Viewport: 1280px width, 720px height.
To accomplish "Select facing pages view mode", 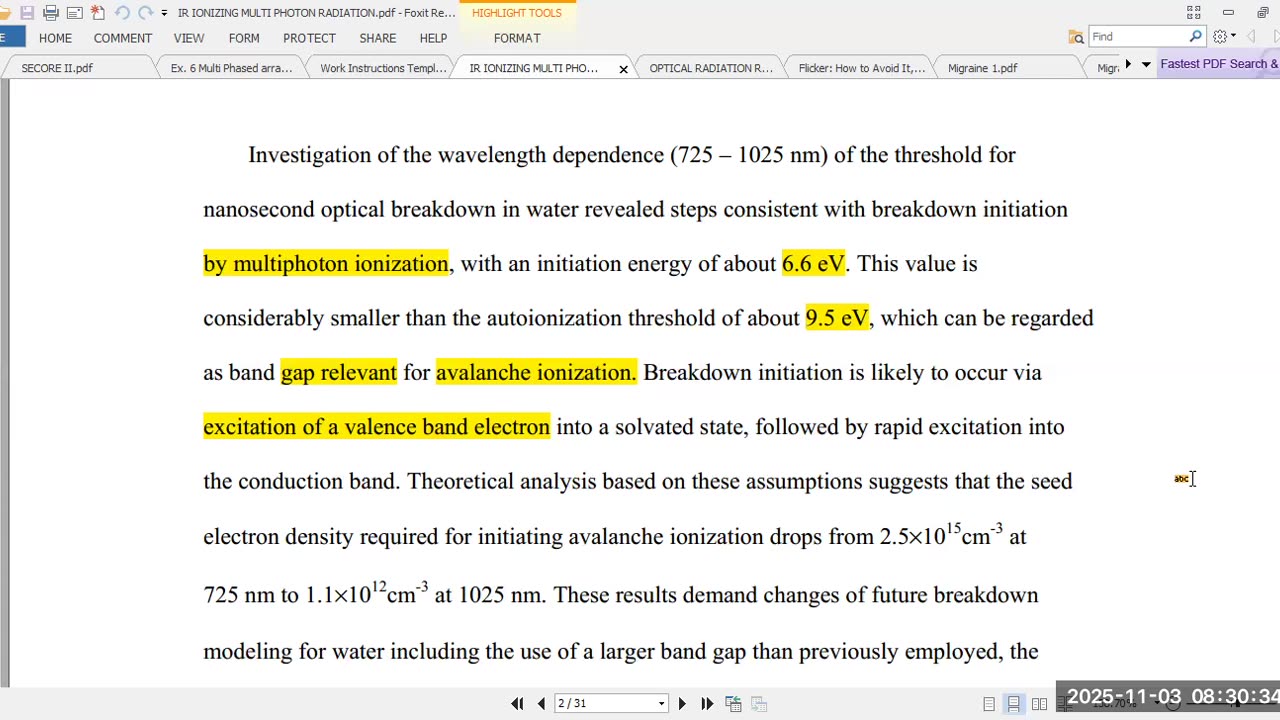I will coord(1040,704).
